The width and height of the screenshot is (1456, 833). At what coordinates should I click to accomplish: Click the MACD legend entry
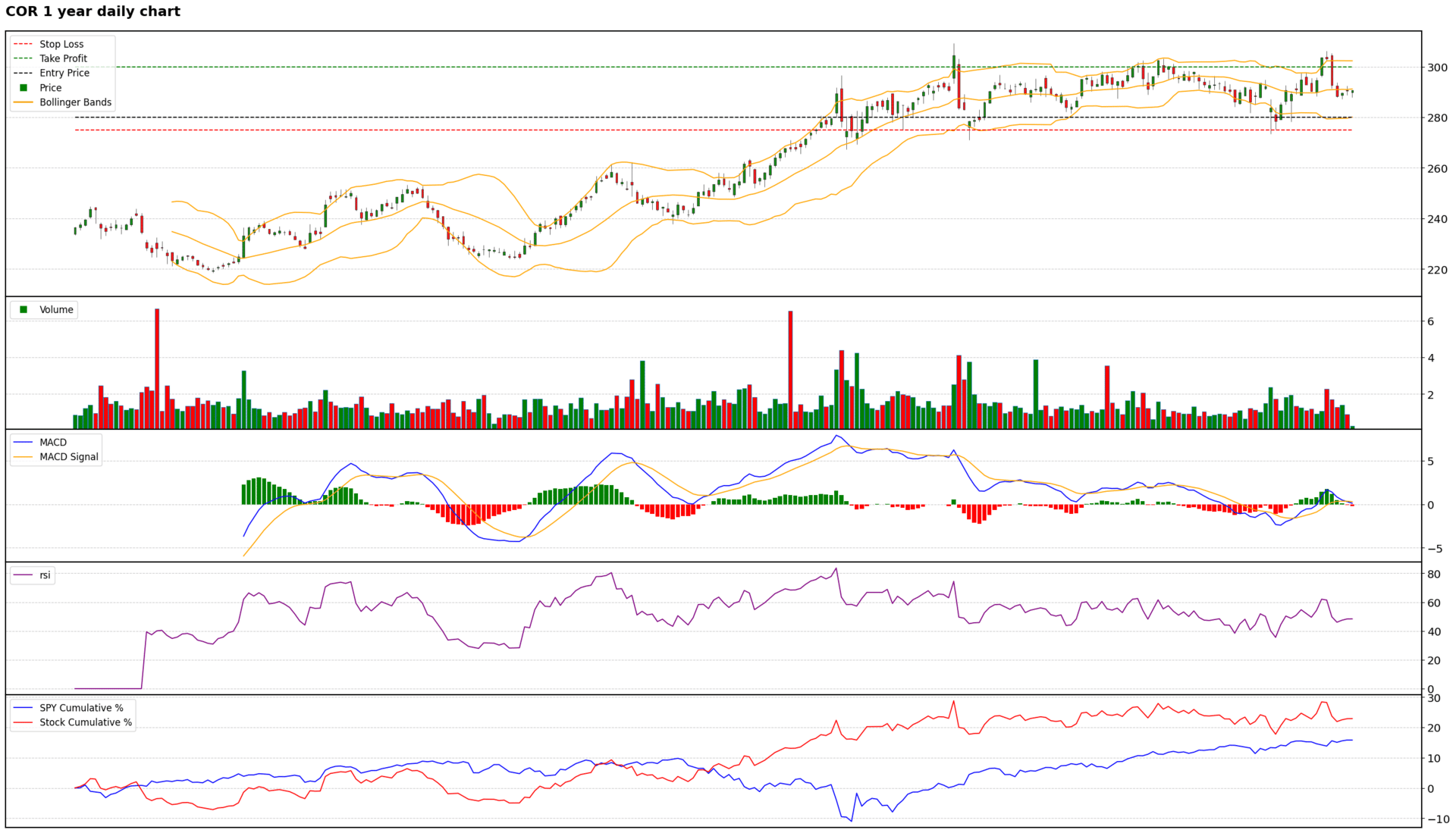[x=53, y=442]
